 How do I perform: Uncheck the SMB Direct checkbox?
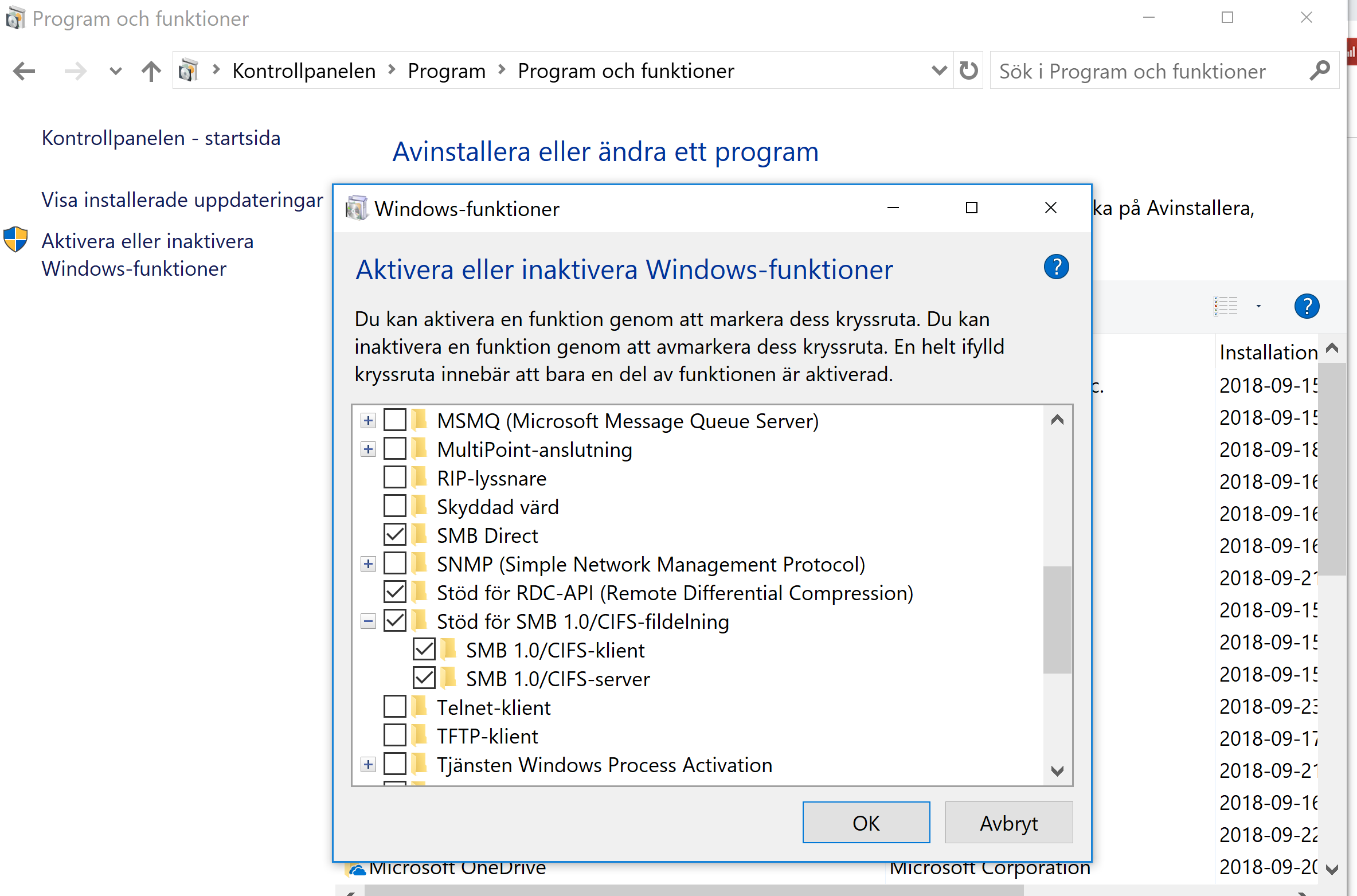coord(395,535)
